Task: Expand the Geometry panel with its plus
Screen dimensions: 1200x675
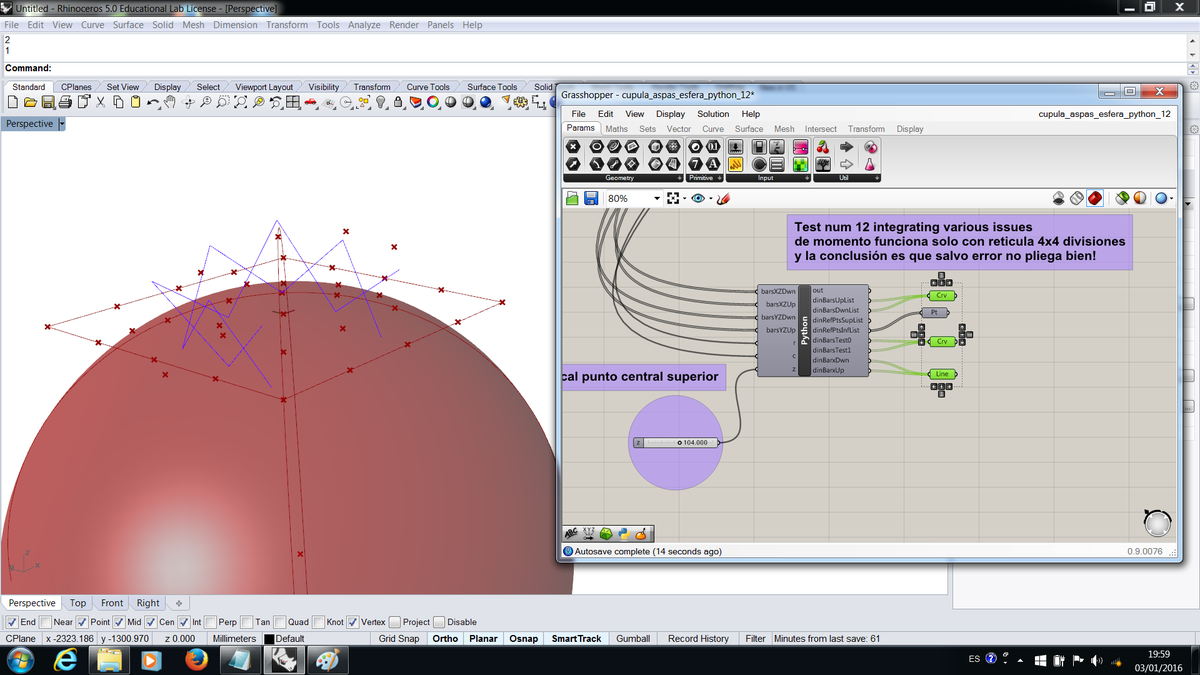Action: tap(679, 178)
